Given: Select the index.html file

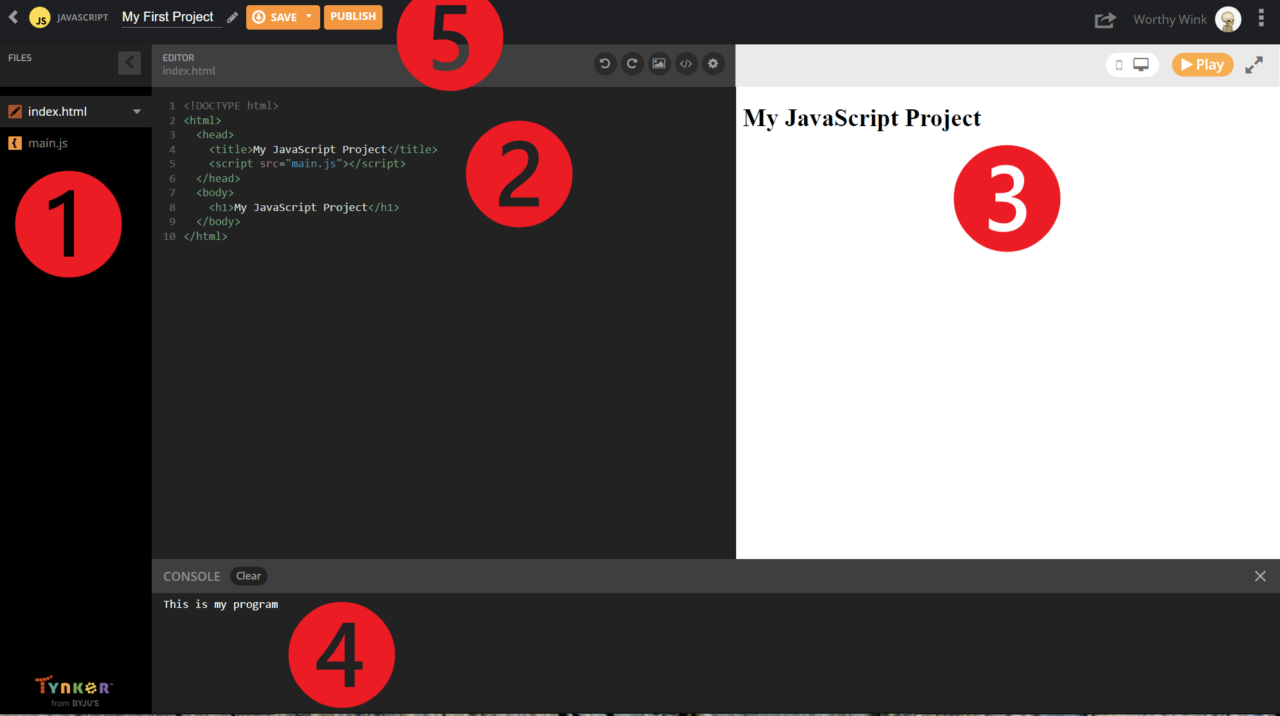Looking at the screenshot, I should (x=76, y=111).
